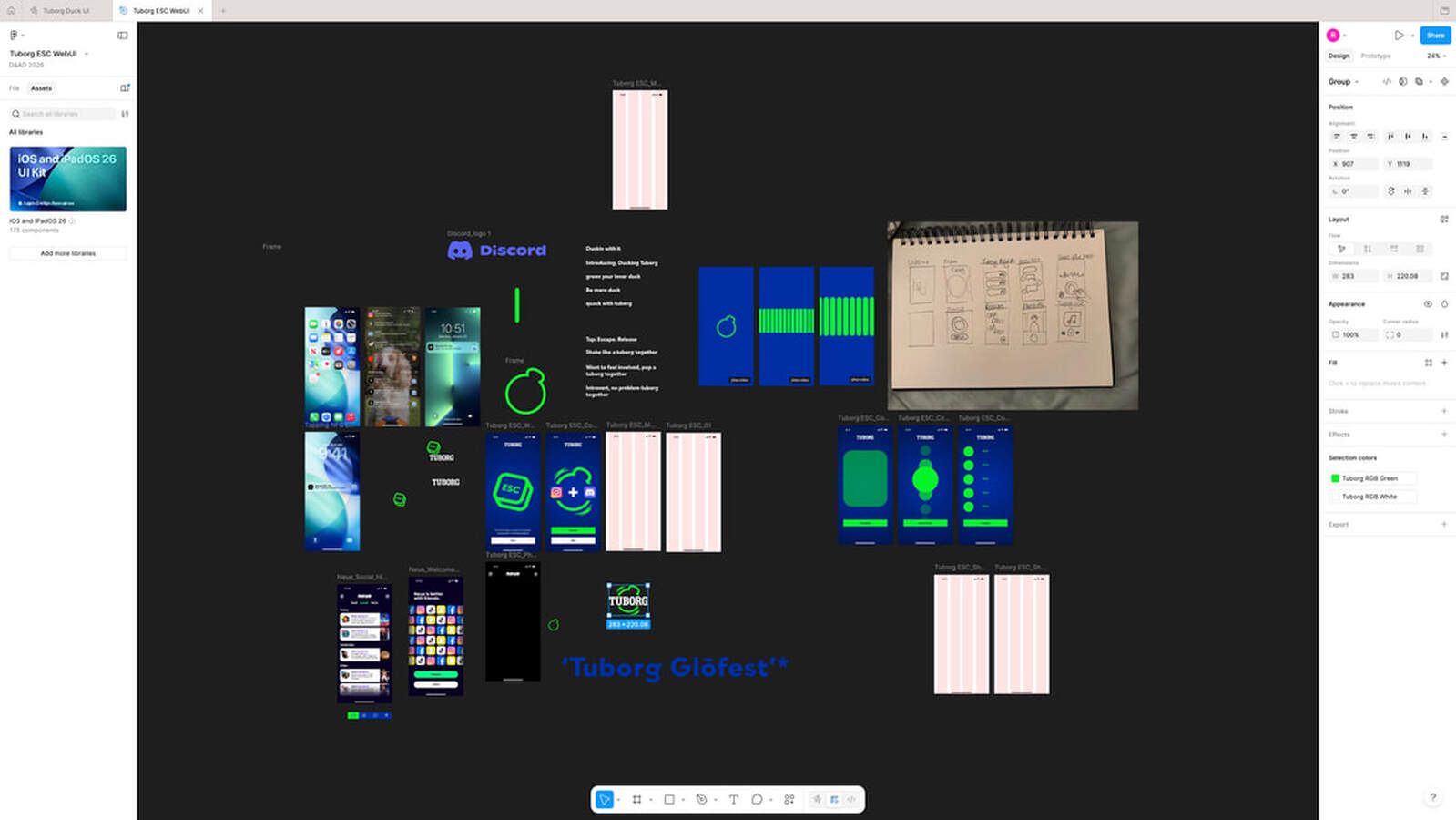Select the Move tool in bottom toolbar
This screenshot has height=820, width=1456.
tap(604, 800)
